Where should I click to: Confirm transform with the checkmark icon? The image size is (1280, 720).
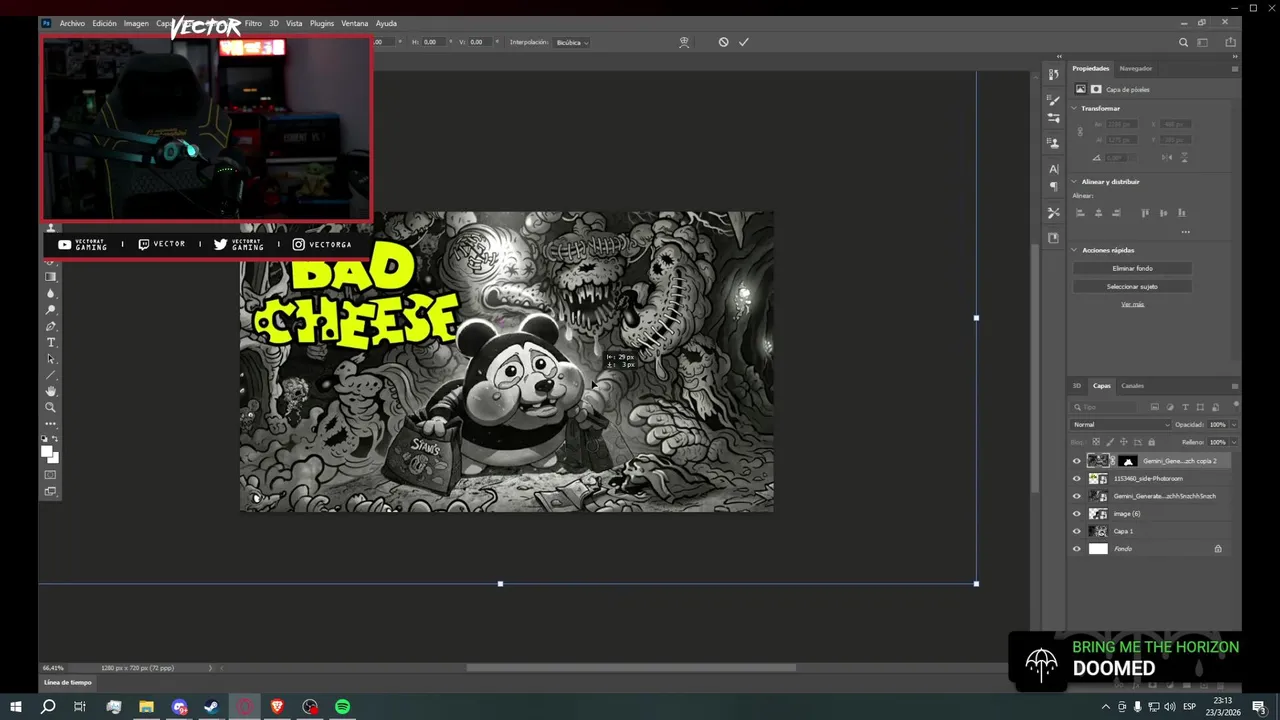[x=743, y=42]
